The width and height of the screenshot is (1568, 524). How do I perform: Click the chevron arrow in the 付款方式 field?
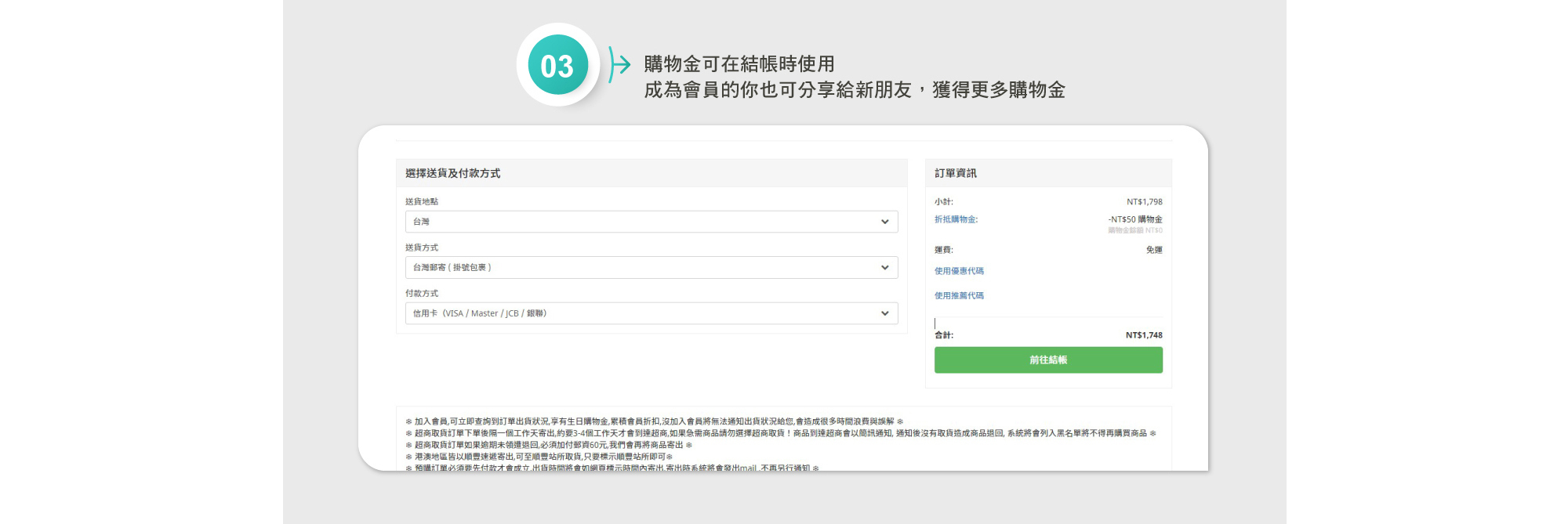(x=884, y=313)
